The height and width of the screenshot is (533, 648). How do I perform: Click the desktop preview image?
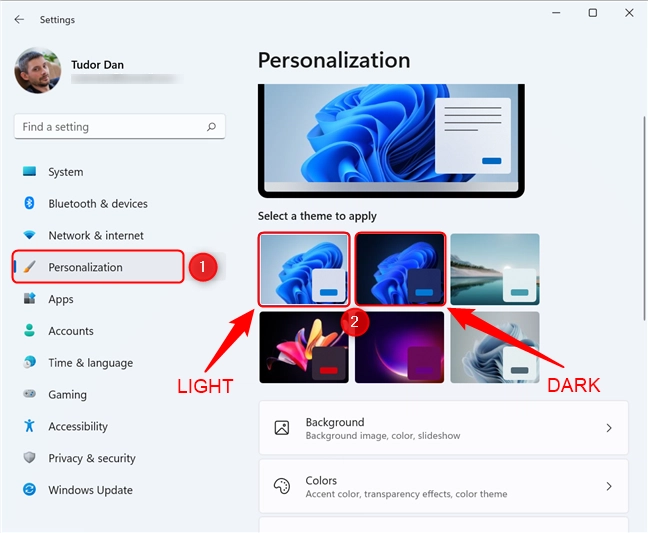391,140
